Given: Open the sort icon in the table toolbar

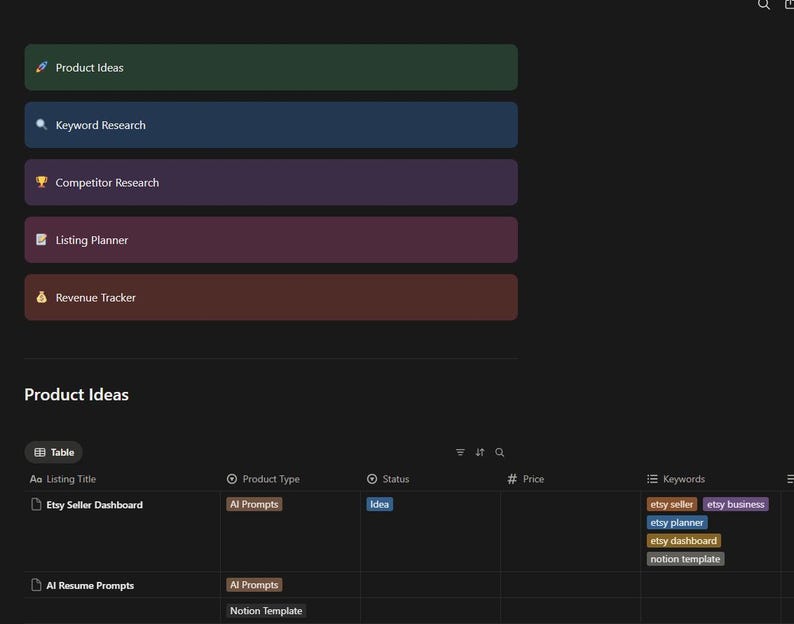Looking at the screenshot, I should click(480, 452).
